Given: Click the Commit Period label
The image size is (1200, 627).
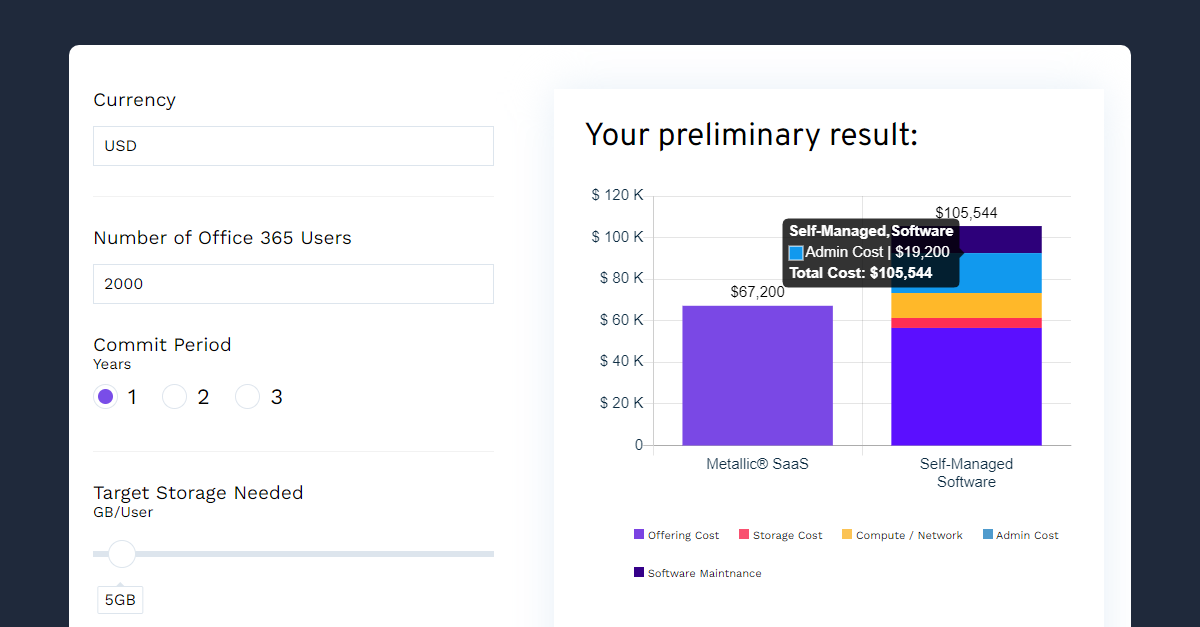Looking at the screenshot, I should [x=162, y=345].
